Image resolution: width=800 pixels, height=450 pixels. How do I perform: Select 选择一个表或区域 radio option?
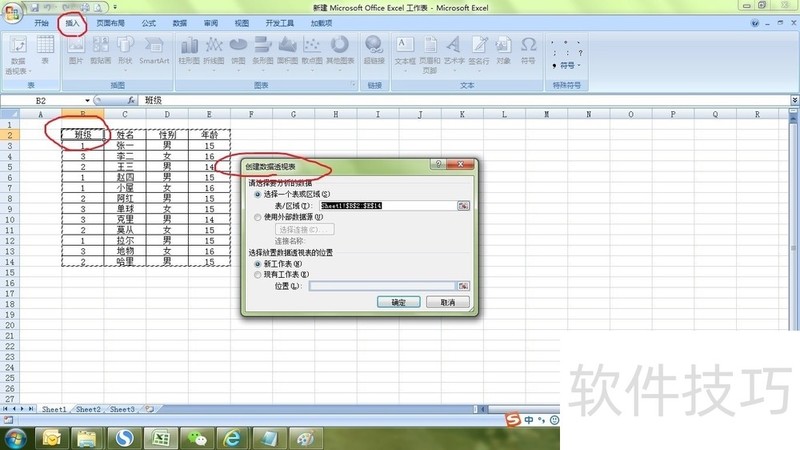click(258, 194)
